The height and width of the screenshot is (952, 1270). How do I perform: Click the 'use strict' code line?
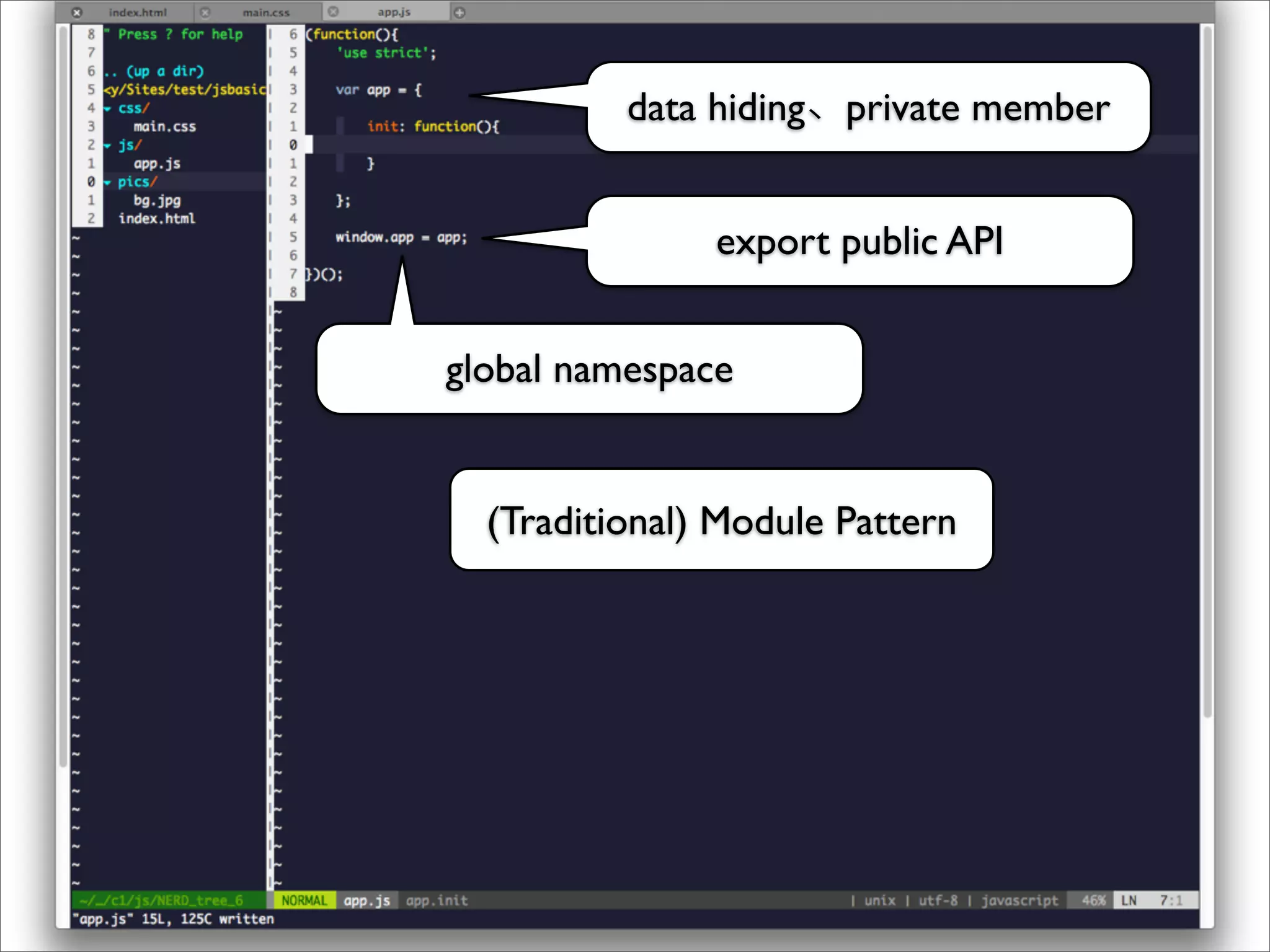click(386, 53)
